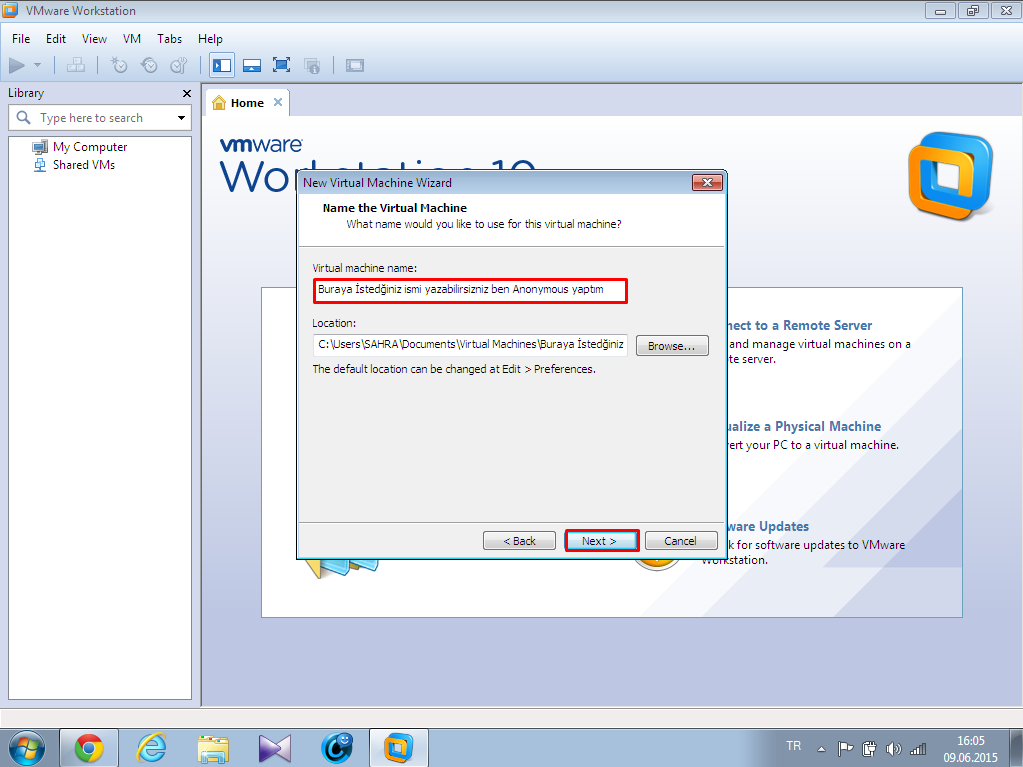Click the Take Snapshot toolbar icon
The width and height of the screenshot is (1023, 767).
pos(119,65)
